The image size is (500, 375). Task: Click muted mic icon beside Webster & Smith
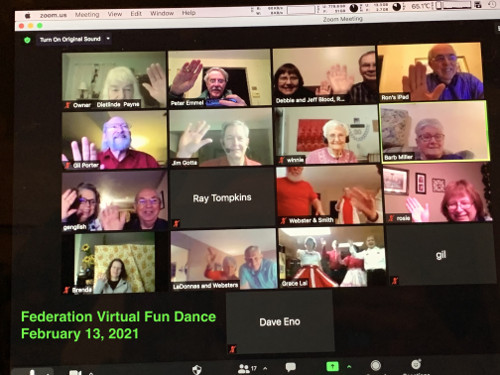coord(284,220)
